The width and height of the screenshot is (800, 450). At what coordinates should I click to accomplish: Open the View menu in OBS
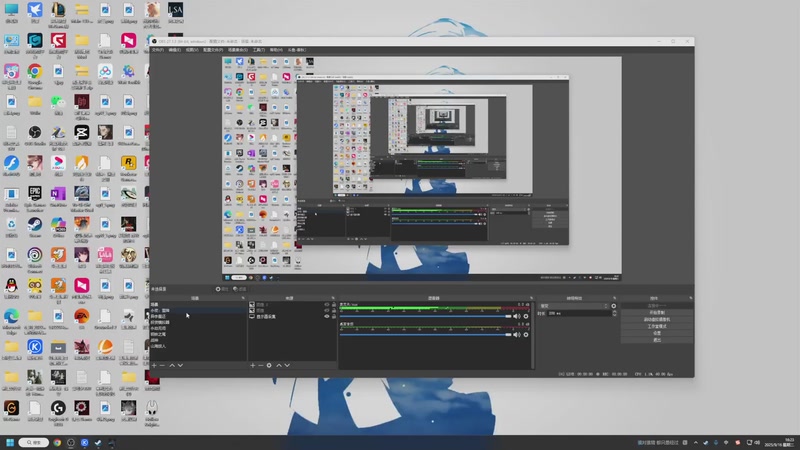coord(192,50)
